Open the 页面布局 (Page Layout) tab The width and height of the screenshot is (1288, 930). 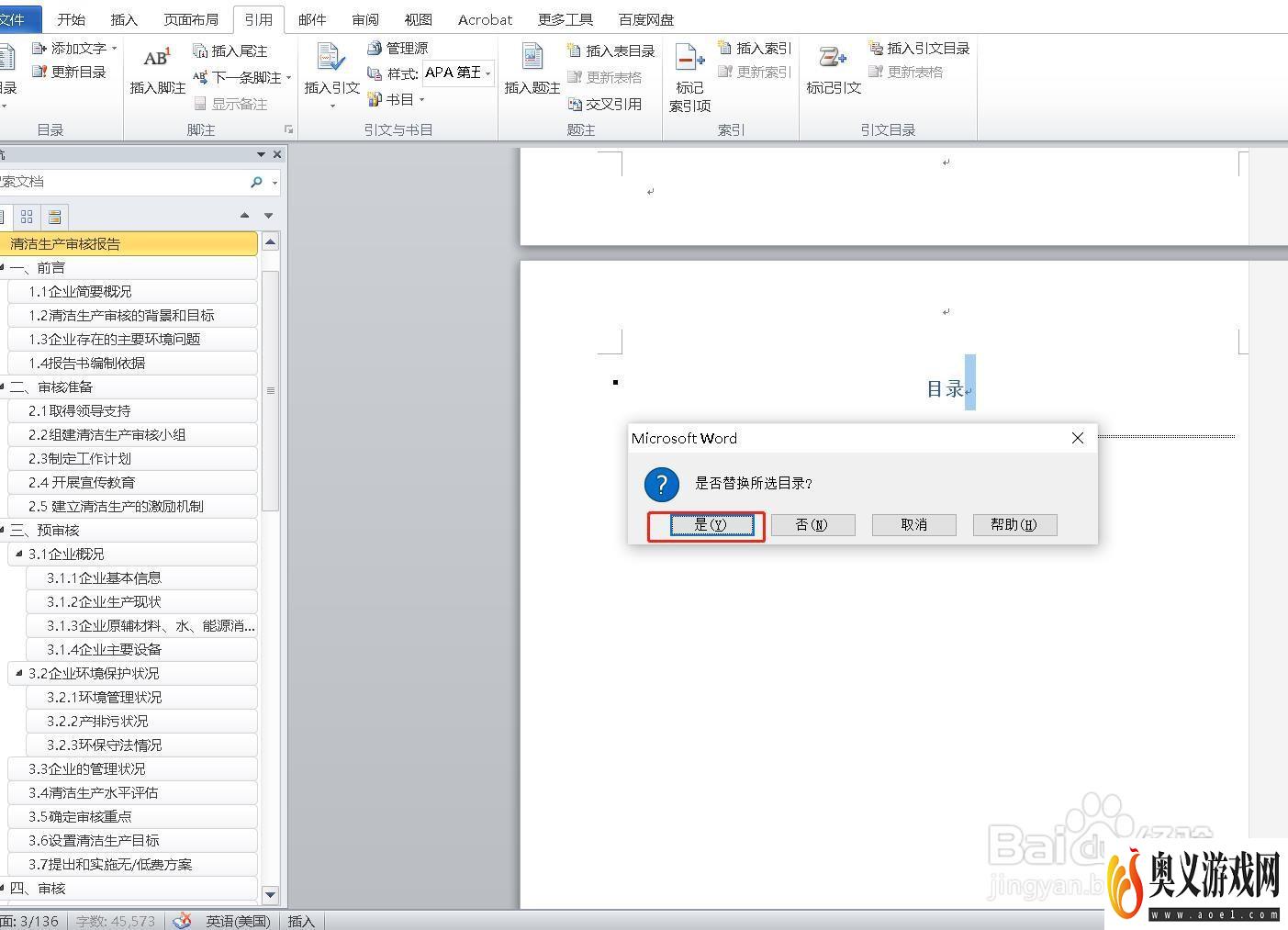191,18
